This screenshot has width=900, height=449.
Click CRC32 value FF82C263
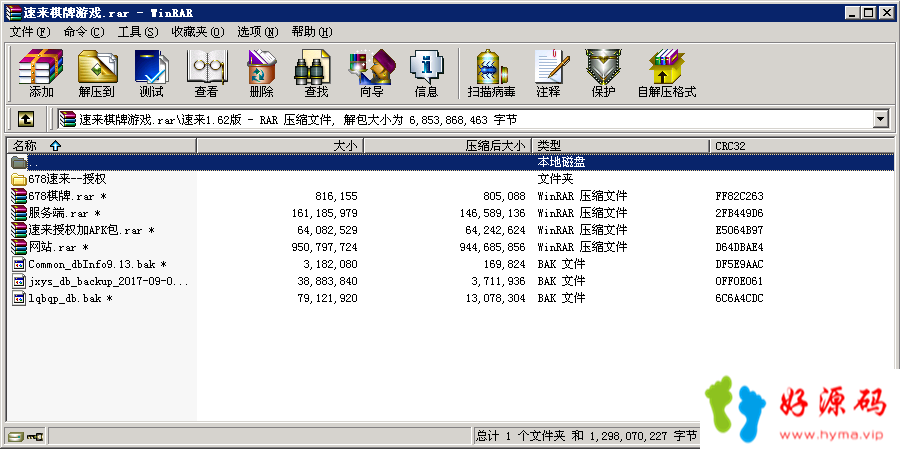click(739, 196)
